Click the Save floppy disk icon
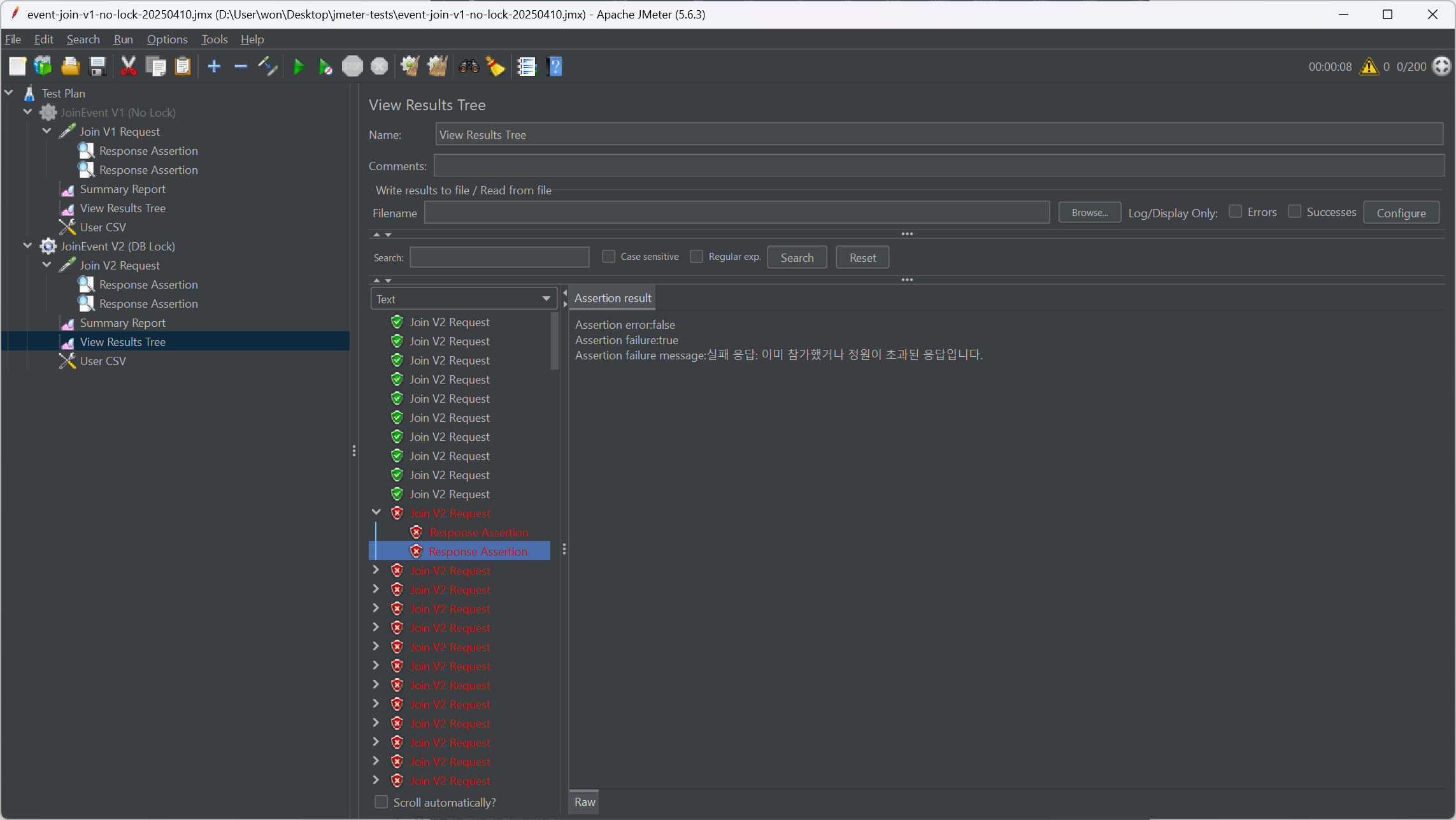The width and height of the screenshot is (1456, 820). tap(97, 66)
